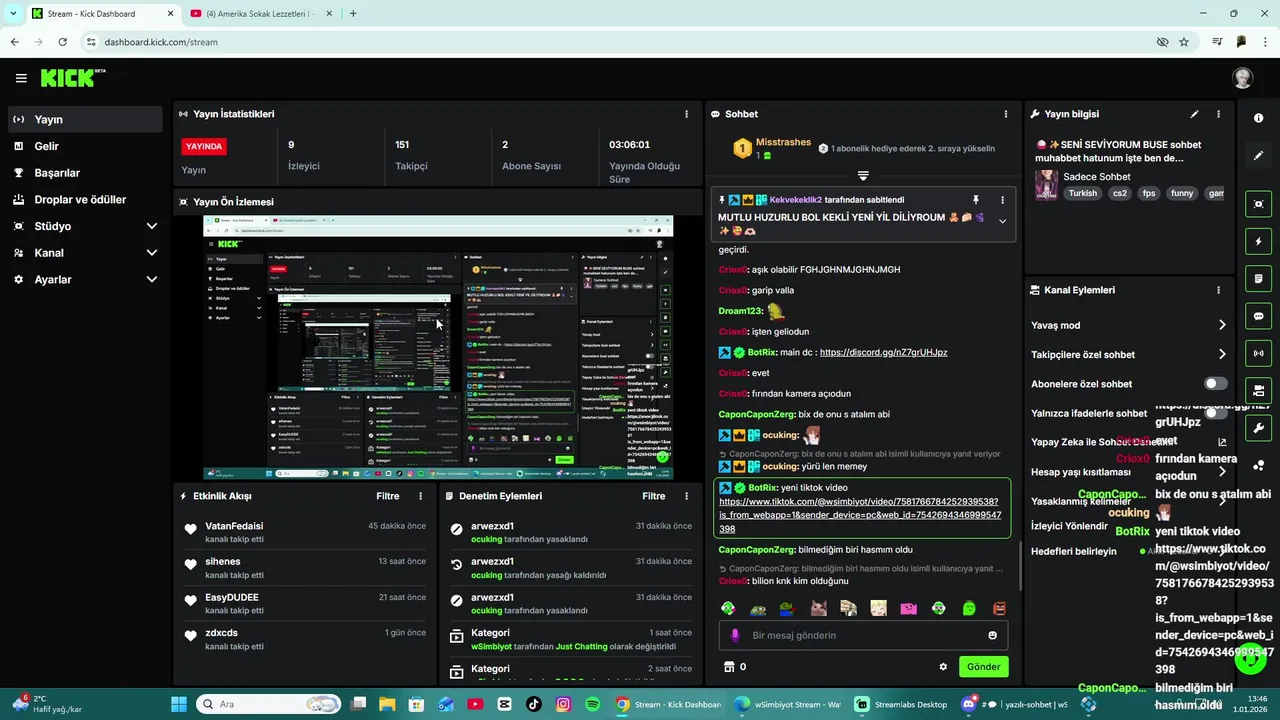
Task: Open Sohbet panel three-dot menu
Action: coord(1005,114)
